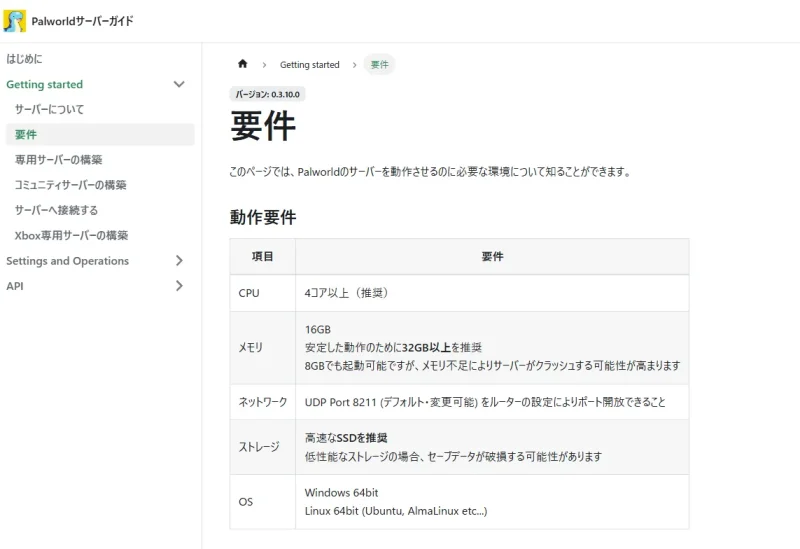Click the 低性能なストレージの場合 warning line
Viewport: 800px width, 549px height.
(x=453, y=456)
